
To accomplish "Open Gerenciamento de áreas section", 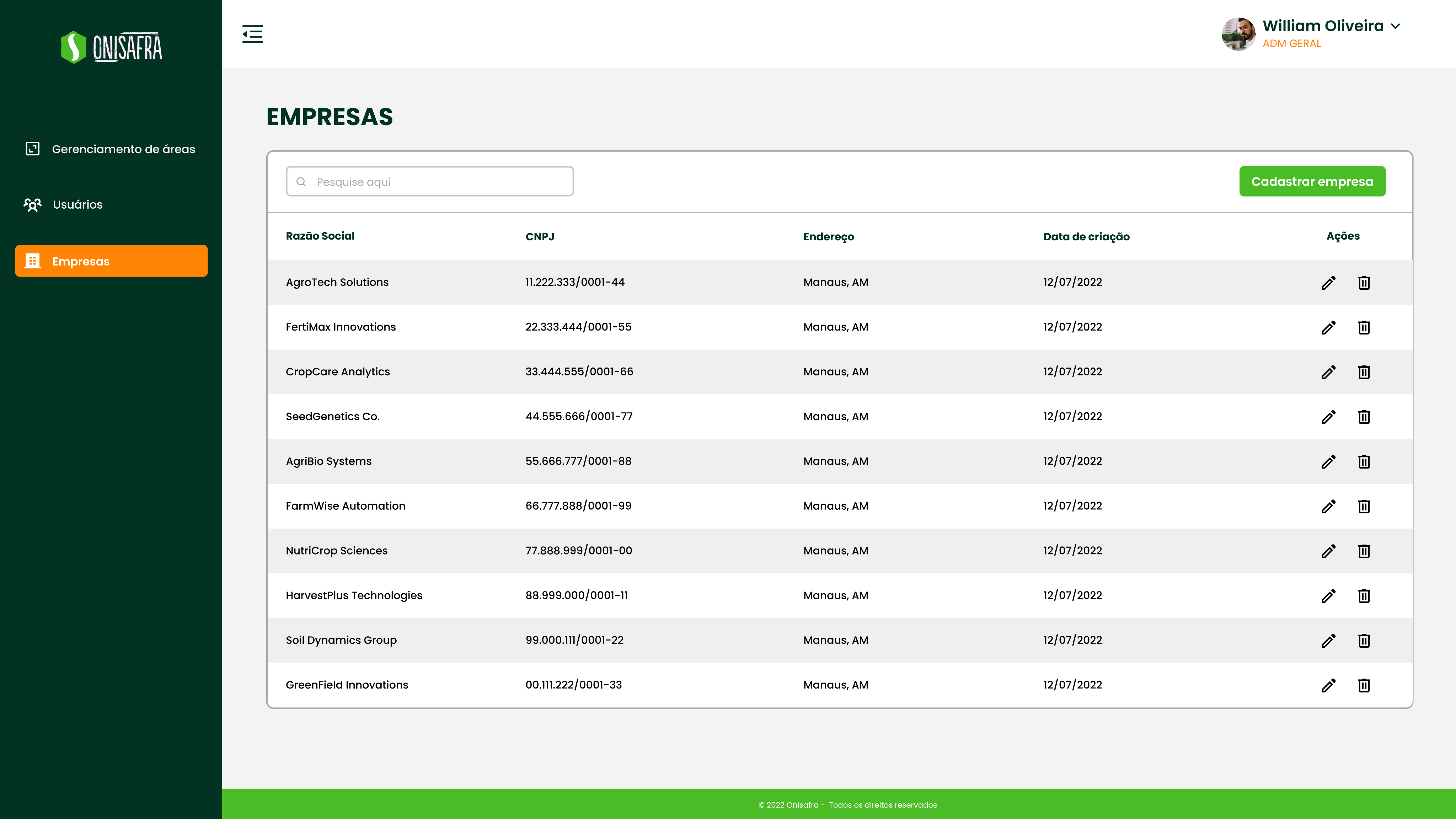I will click(x=123, y=149).
